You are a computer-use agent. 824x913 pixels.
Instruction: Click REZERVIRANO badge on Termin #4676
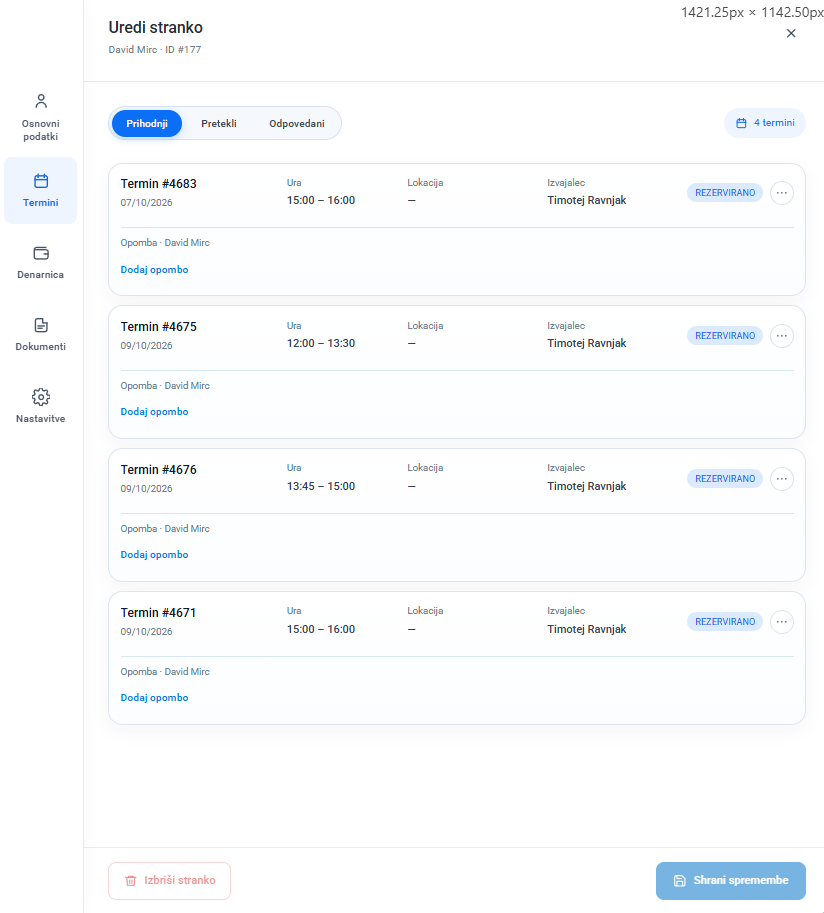(725, 479)
